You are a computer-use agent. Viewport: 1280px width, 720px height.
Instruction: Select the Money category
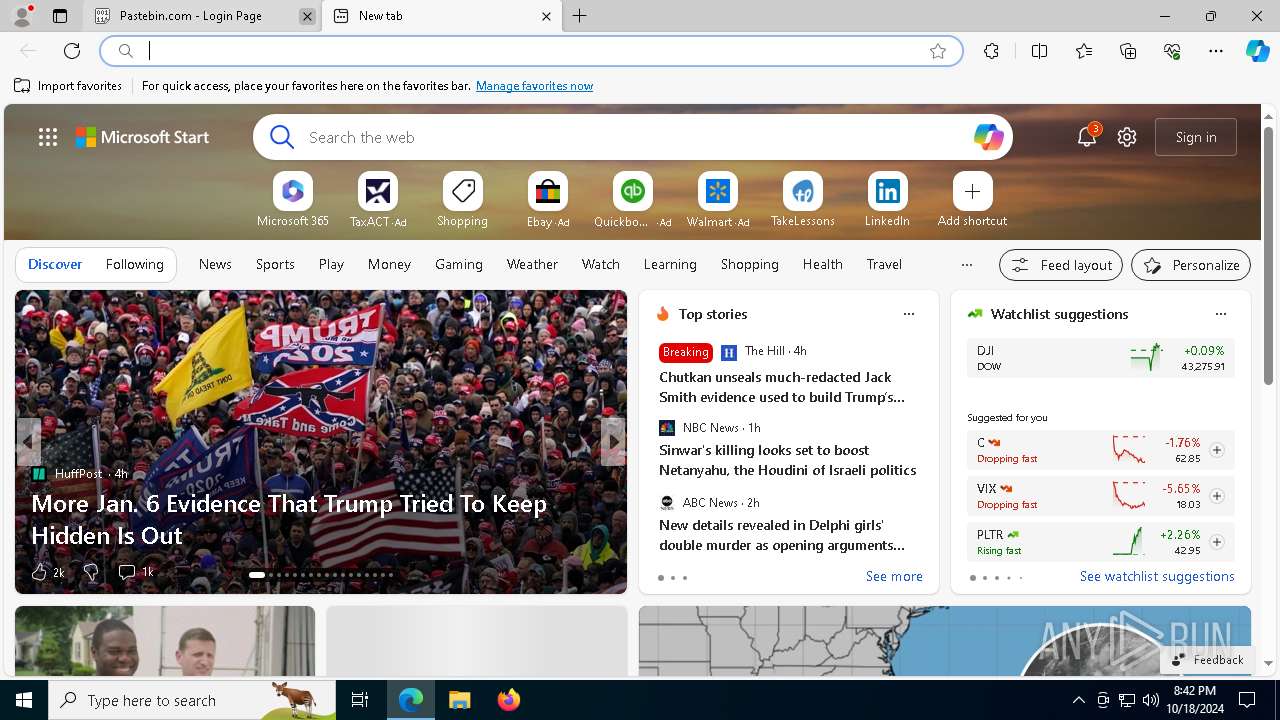tap(389, 264)
